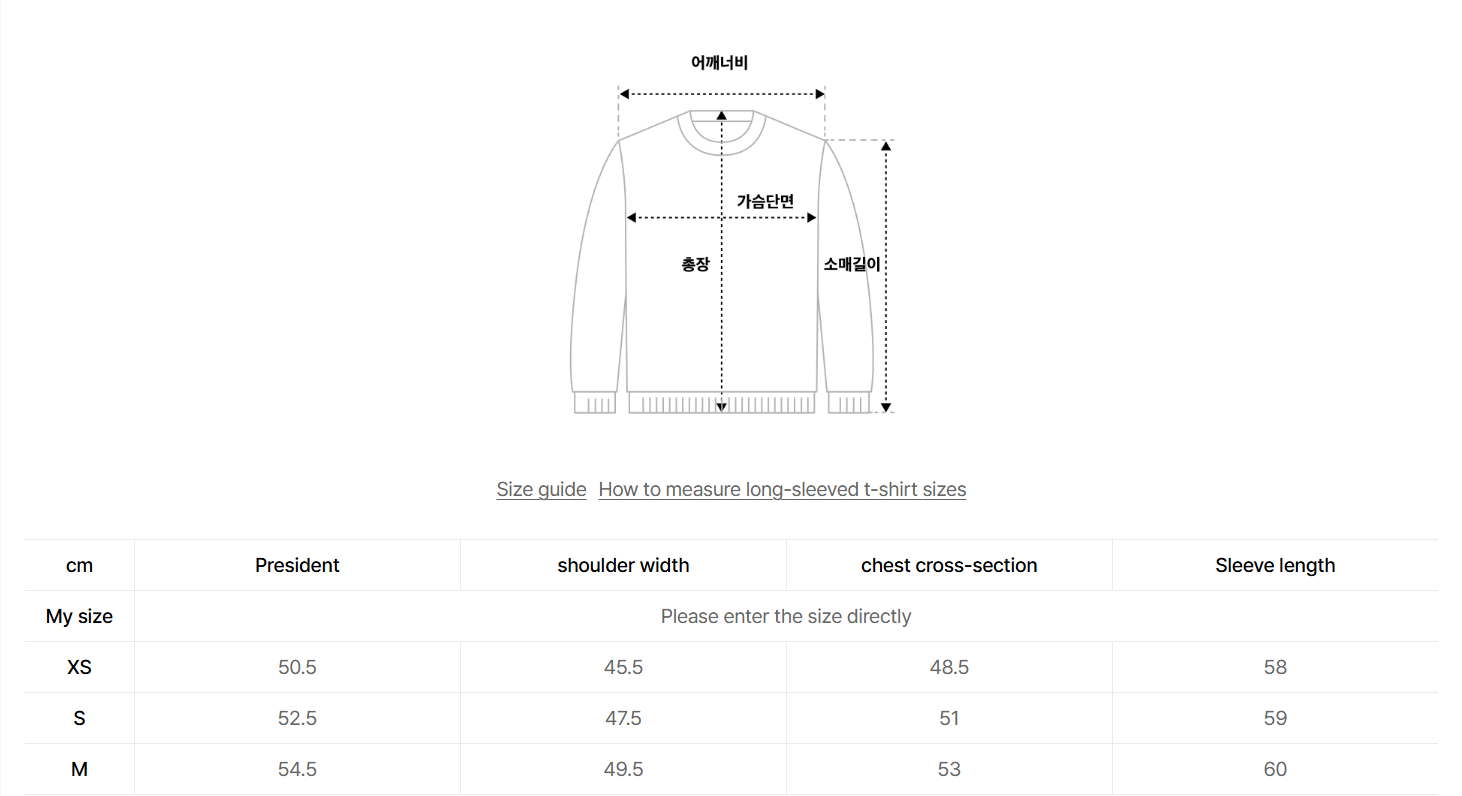Screen dimensions: 1462x796
Task: Click the 어깨너비 label on diagram
Action: pos(719,63)
